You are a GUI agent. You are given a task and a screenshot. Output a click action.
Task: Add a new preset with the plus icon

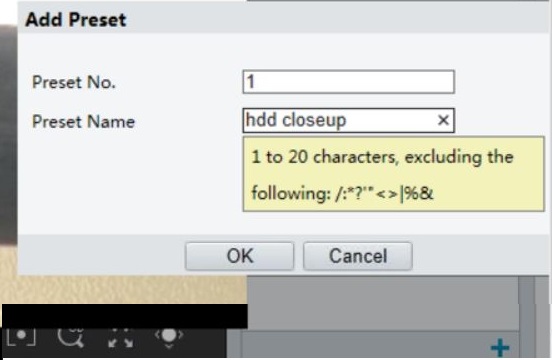click(500, 348)
